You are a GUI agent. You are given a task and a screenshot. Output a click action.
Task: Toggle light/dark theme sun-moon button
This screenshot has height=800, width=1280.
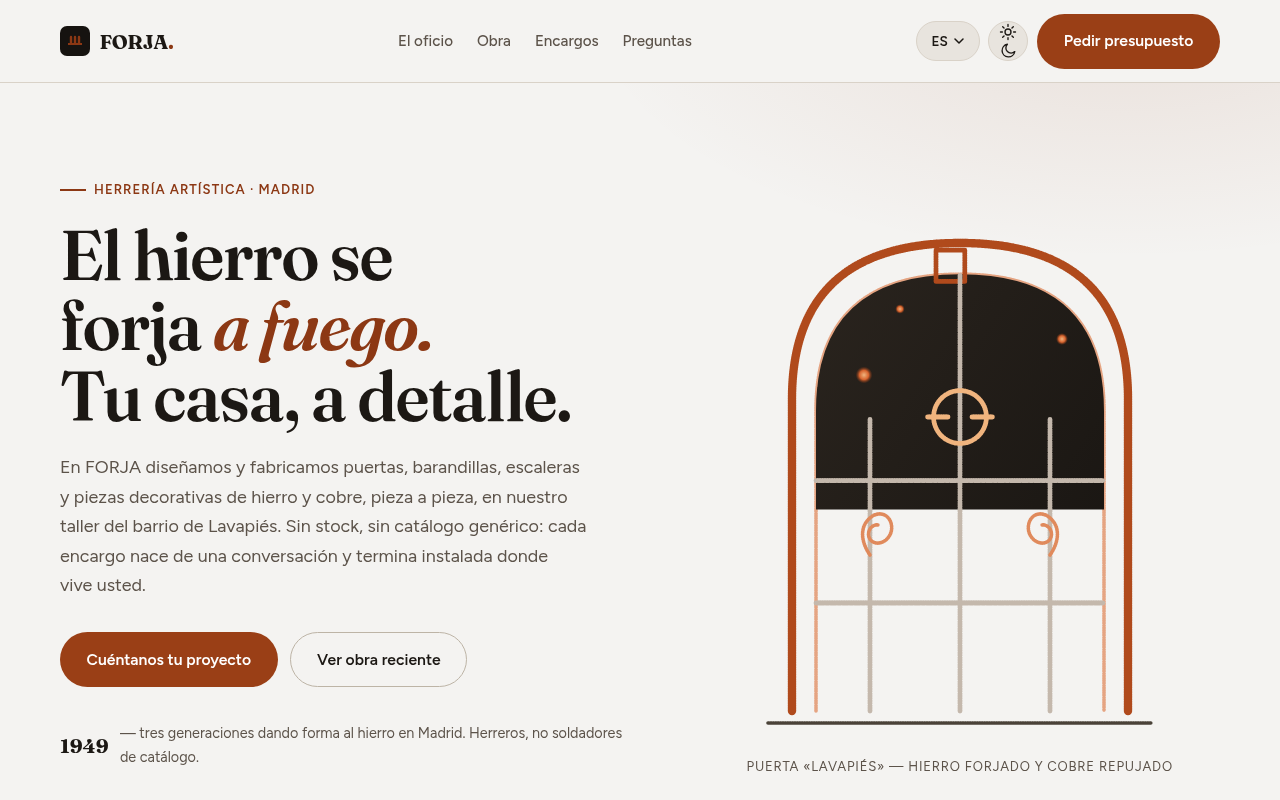[1008, 41]
